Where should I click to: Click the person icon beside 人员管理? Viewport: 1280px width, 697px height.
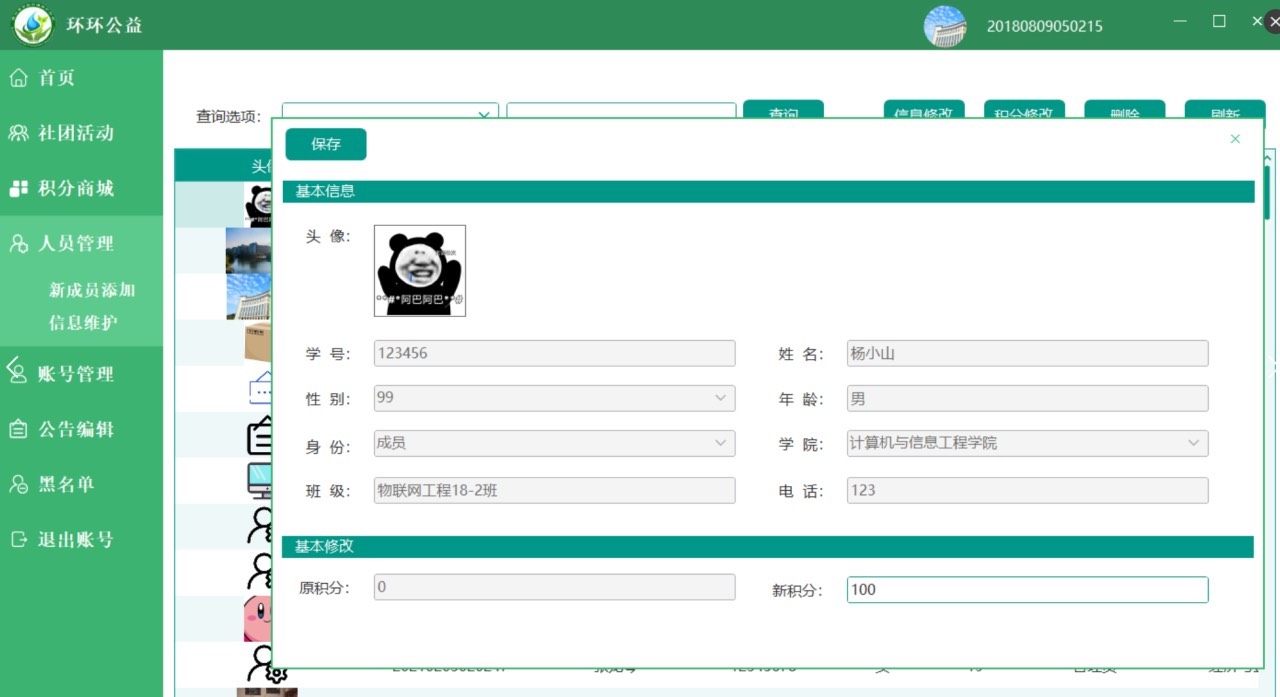[18, 243]
